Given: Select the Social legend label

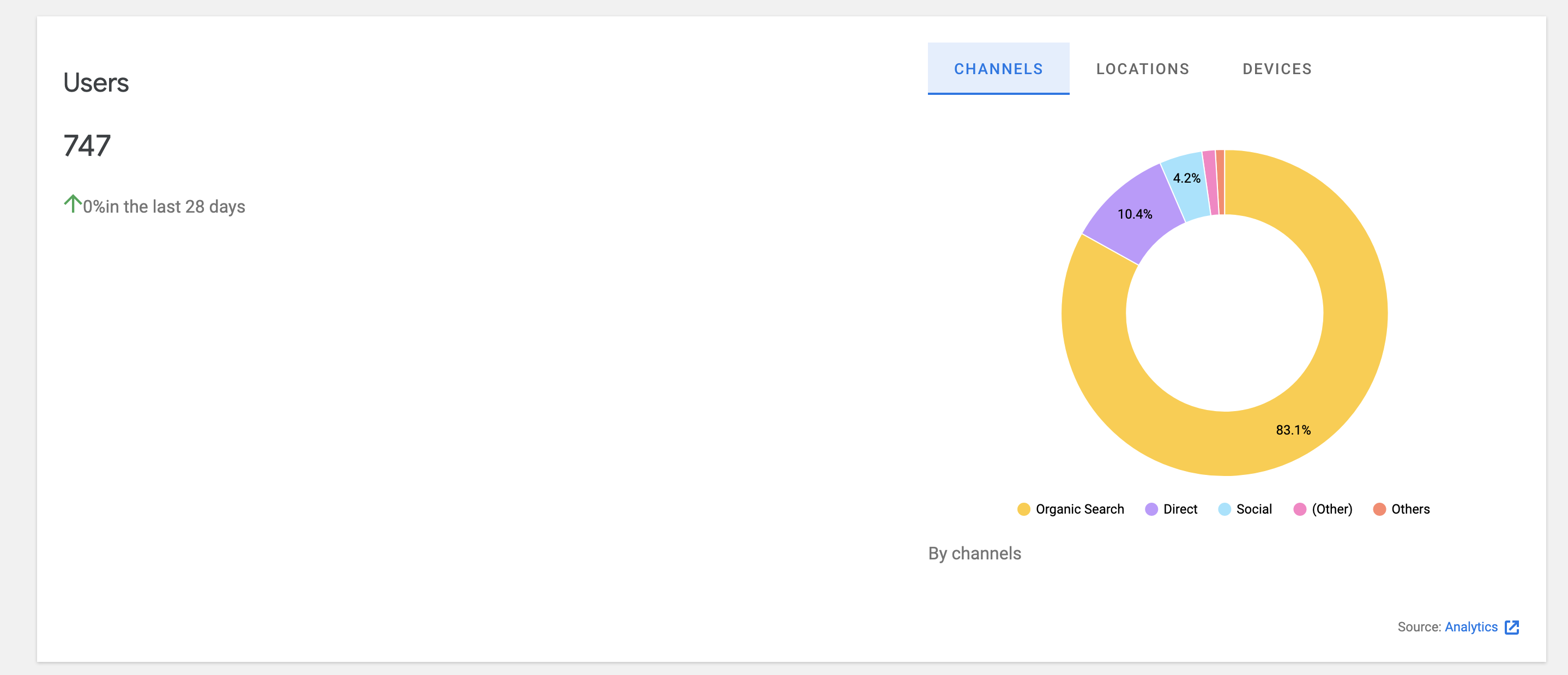Looking at the screenshot, I should (x=1254, y=509).
